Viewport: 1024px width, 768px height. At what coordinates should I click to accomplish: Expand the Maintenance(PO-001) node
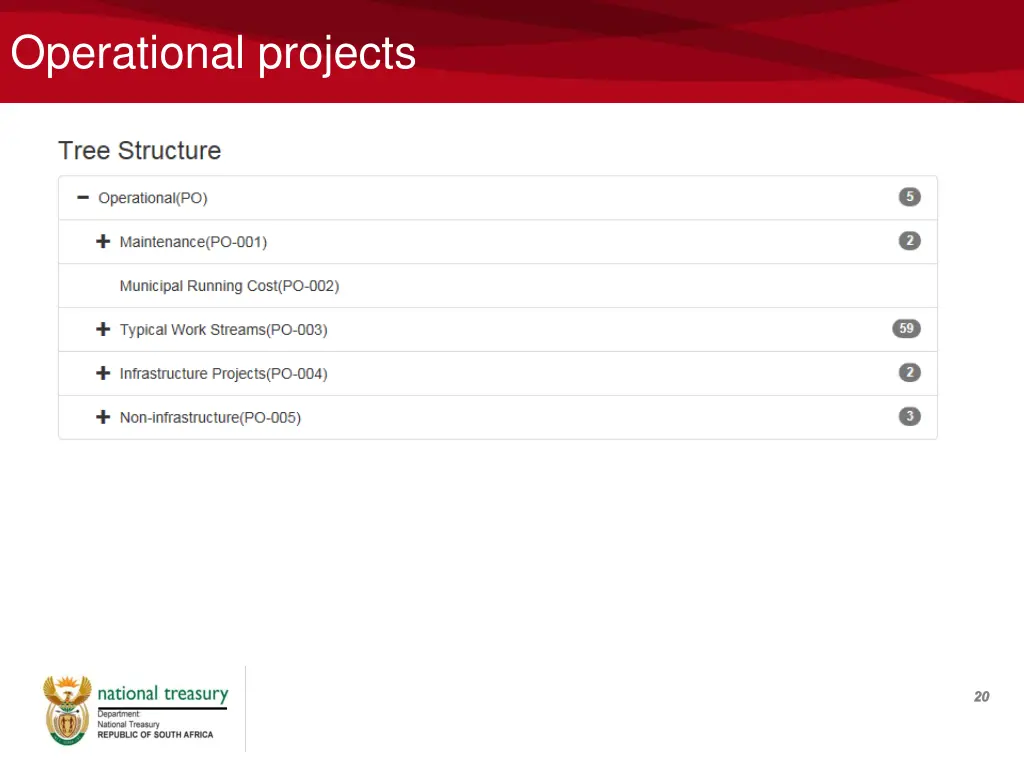coord(103,241)
